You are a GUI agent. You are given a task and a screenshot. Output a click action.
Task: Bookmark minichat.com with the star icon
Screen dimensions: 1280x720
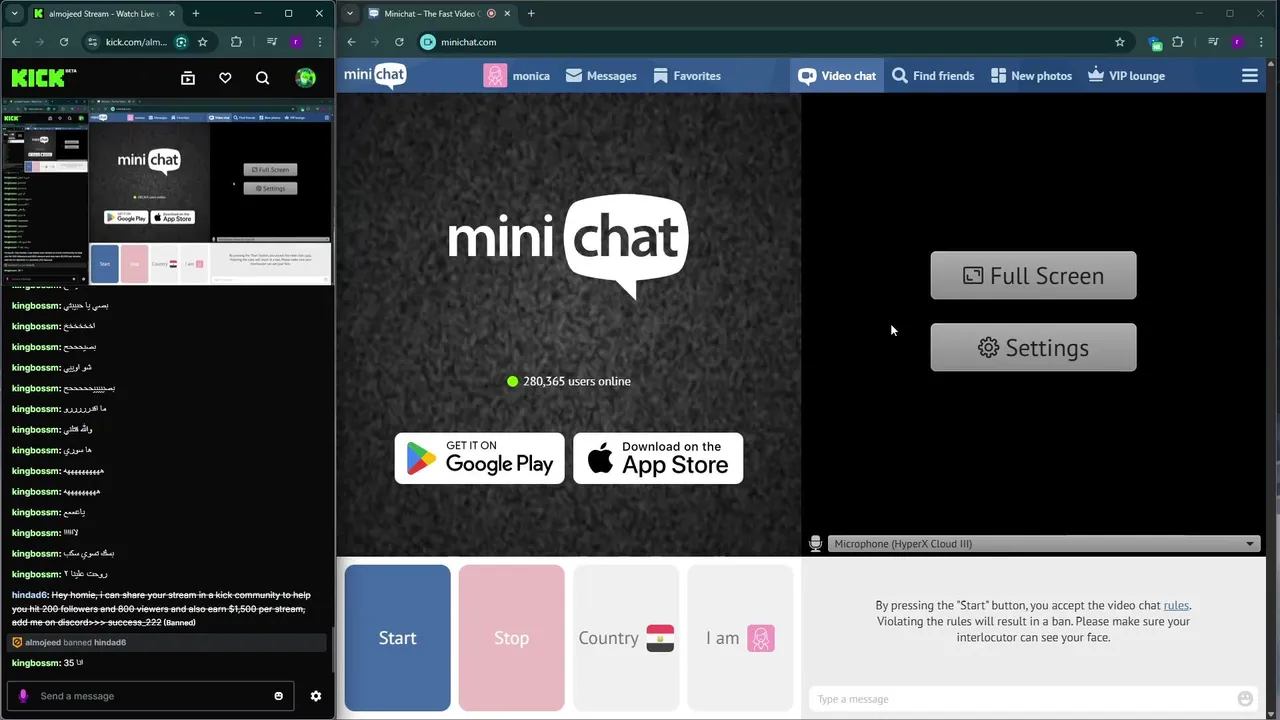pyautogui.click(x=1120, y=42)
